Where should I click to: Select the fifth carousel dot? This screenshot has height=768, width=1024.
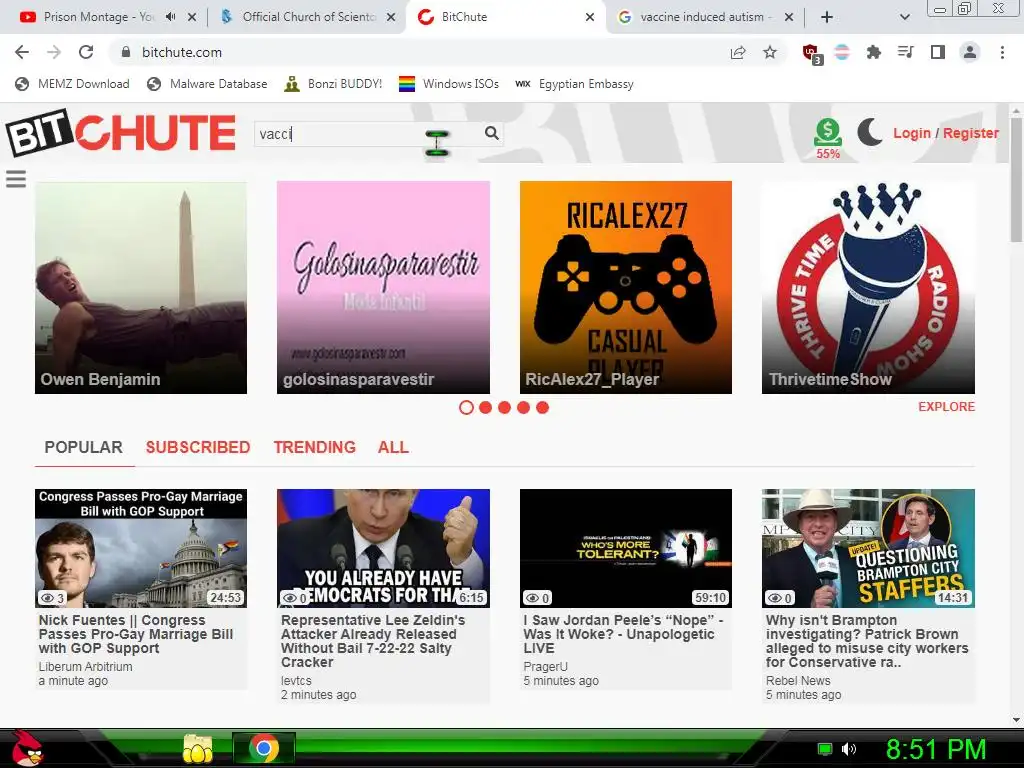coord(543,408)
